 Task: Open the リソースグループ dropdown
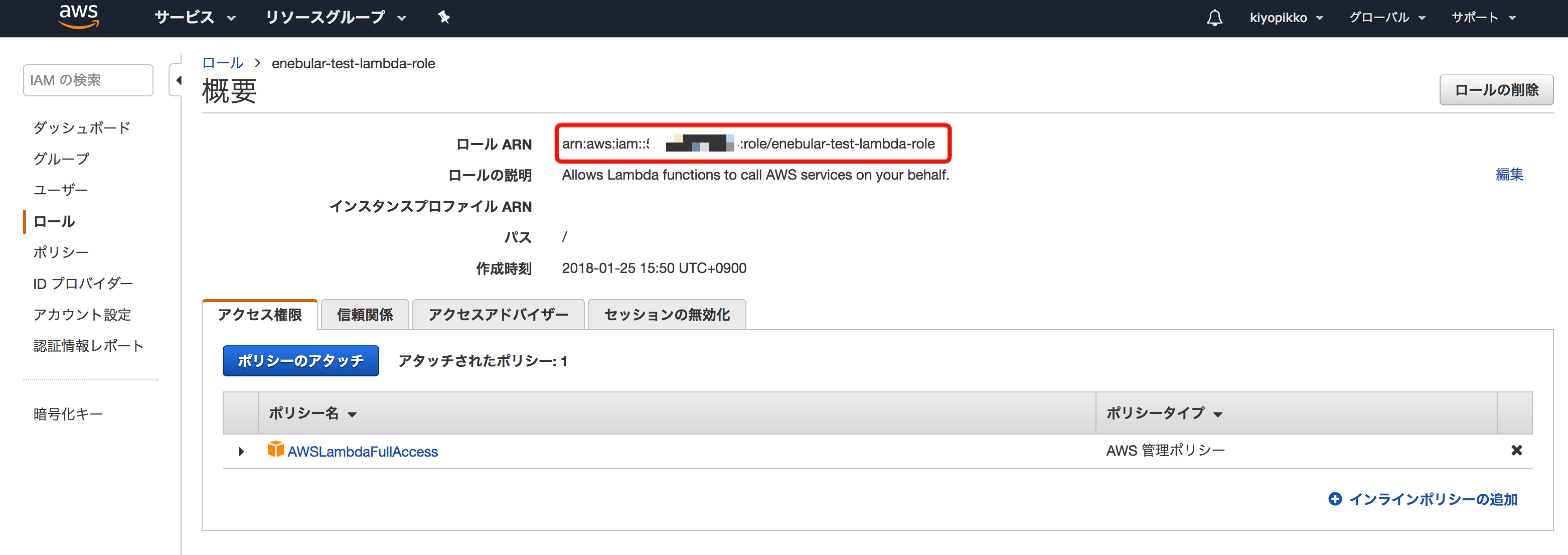click(335, 17)
